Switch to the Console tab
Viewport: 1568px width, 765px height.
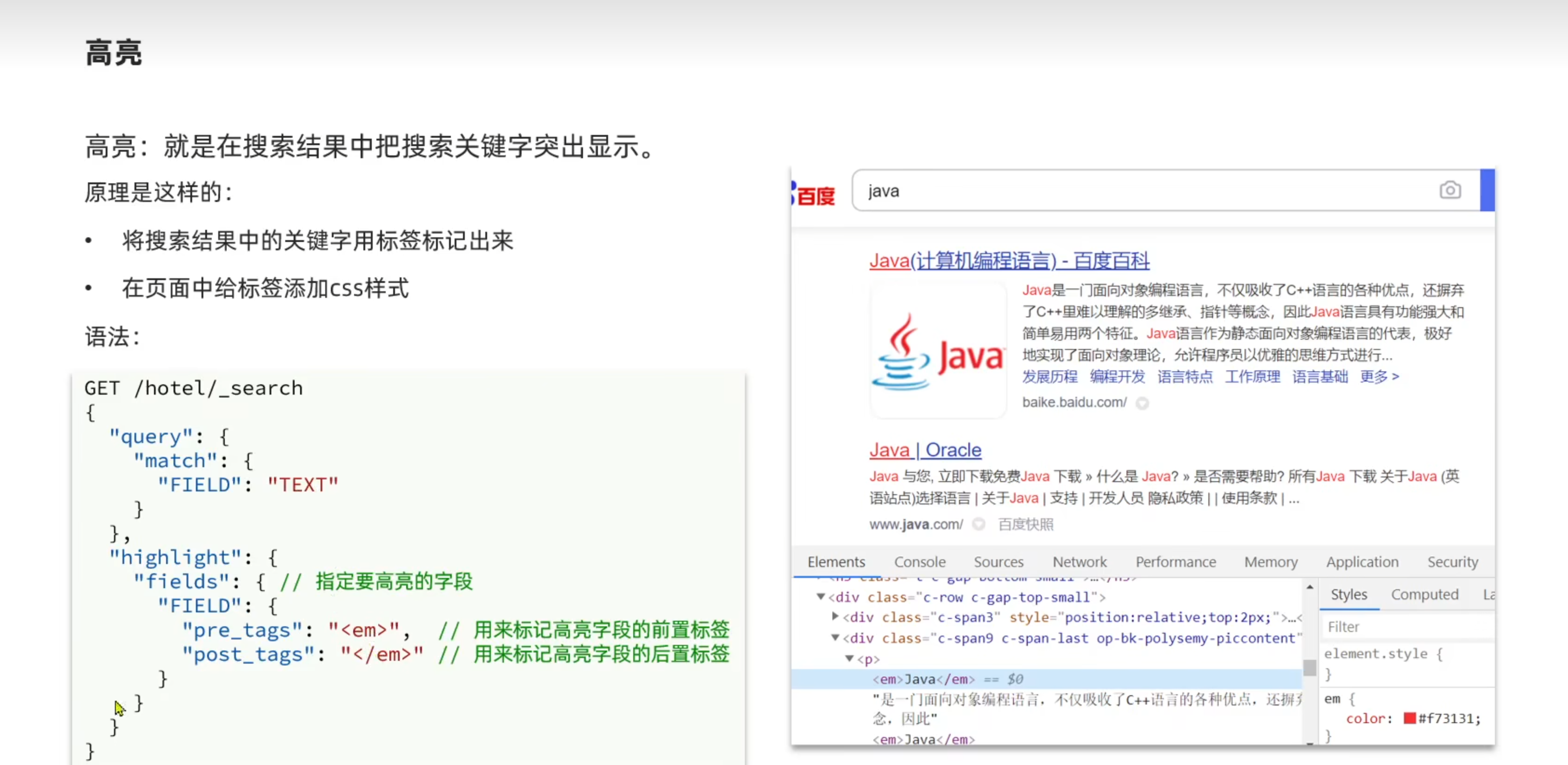pos(920,562)
